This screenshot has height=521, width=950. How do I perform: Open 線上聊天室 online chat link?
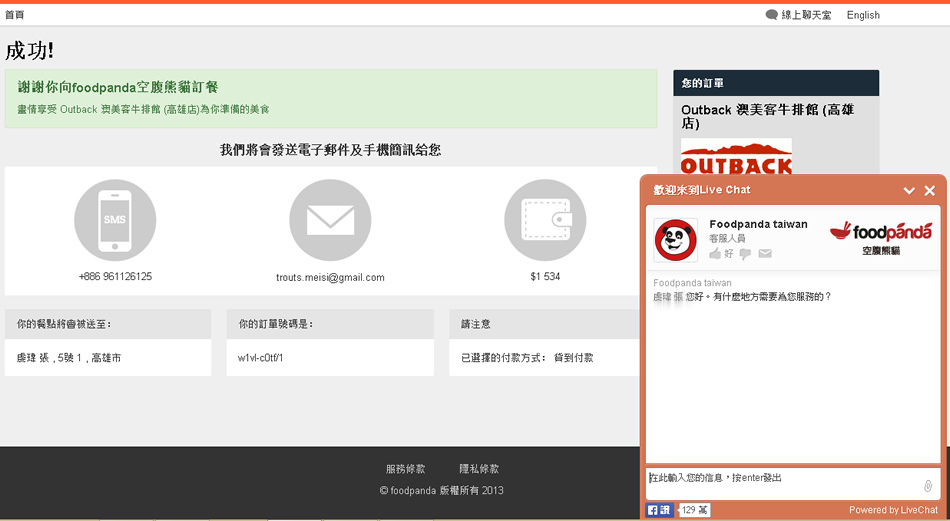806,15
